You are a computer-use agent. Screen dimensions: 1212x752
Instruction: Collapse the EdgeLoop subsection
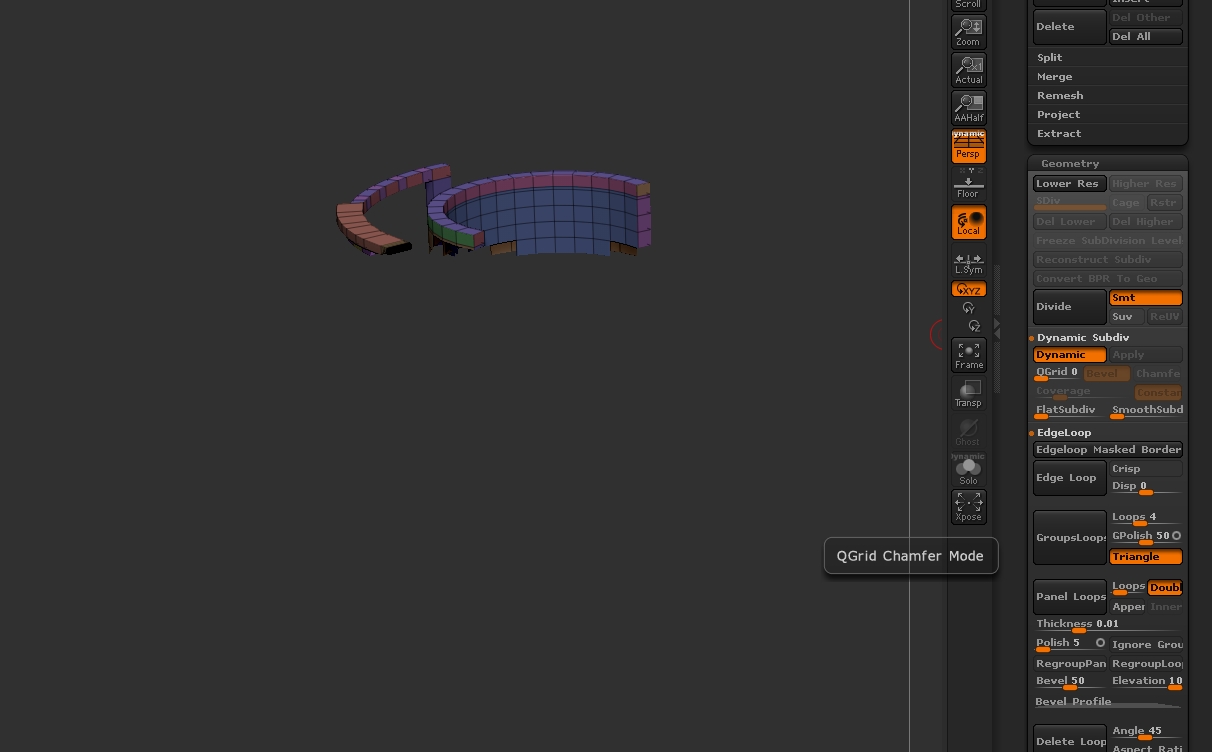point(1063,433)
